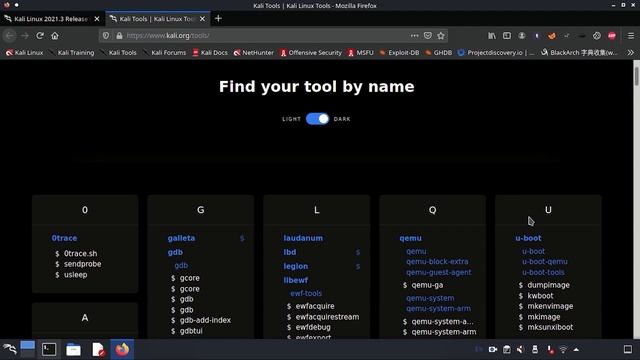
Task: Open the Kali Docs bookmark
Action: (x=210, y=53)
